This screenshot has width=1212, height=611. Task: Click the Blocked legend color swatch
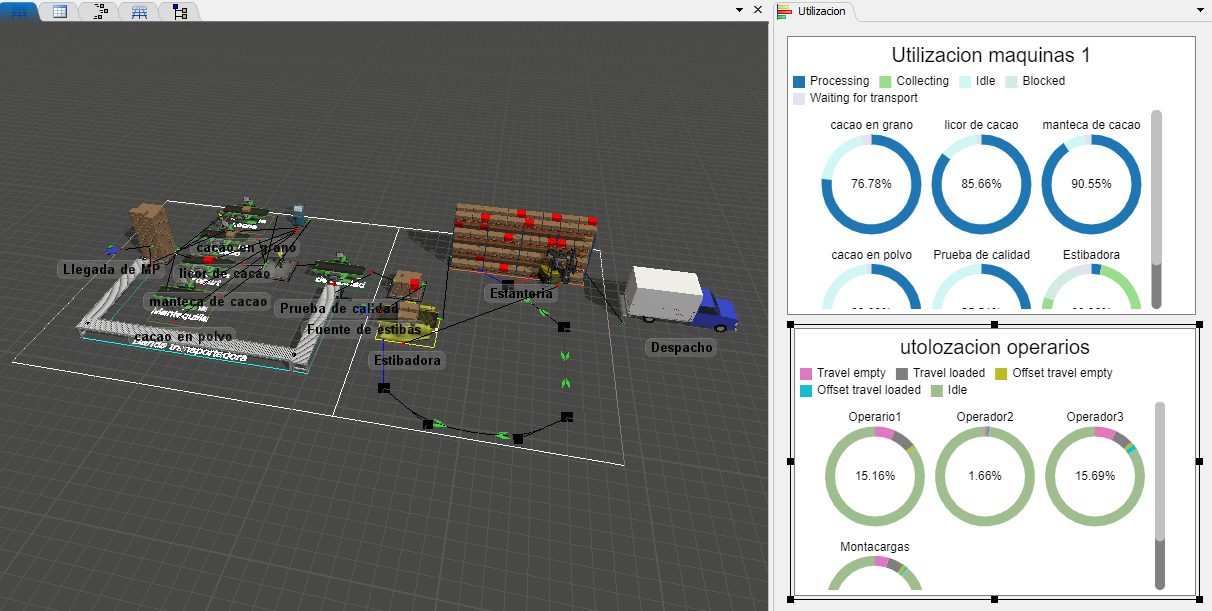pos(1011,81)
